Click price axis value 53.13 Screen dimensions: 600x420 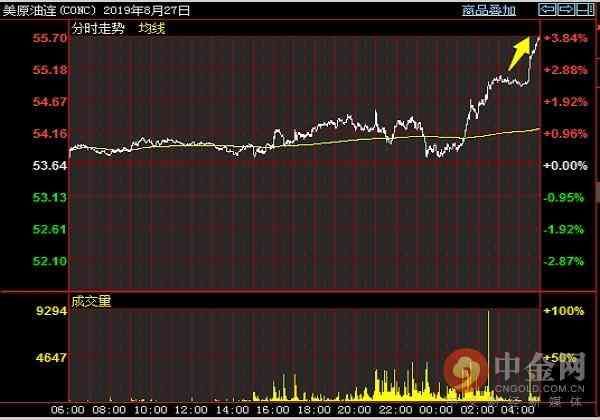tap(50, 197)
